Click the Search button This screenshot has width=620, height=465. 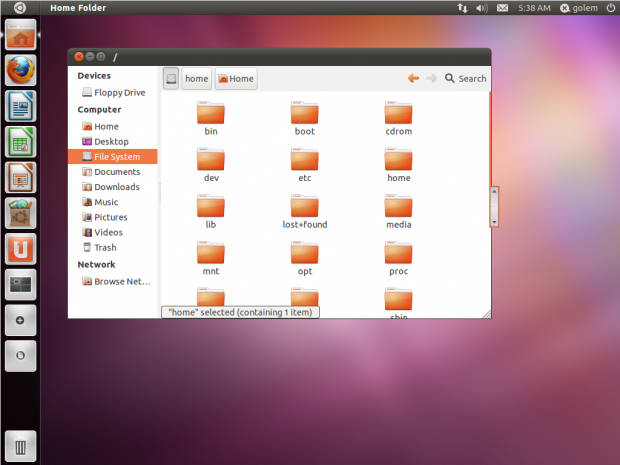466,78
